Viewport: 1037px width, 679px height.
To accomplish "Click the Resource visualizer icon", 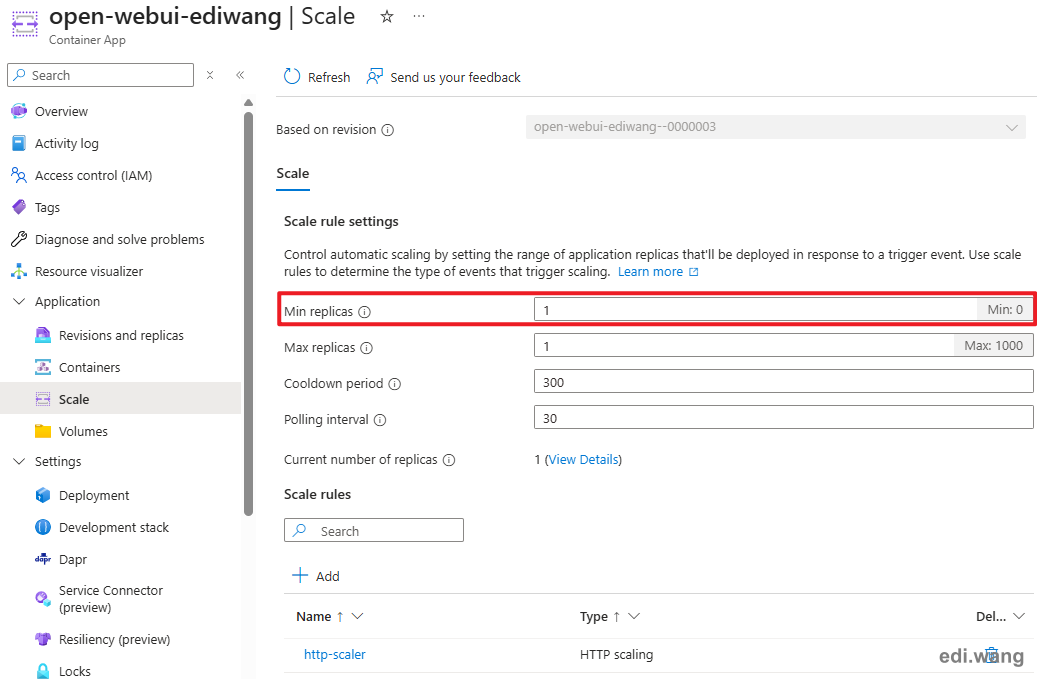I will coord(19,271).
